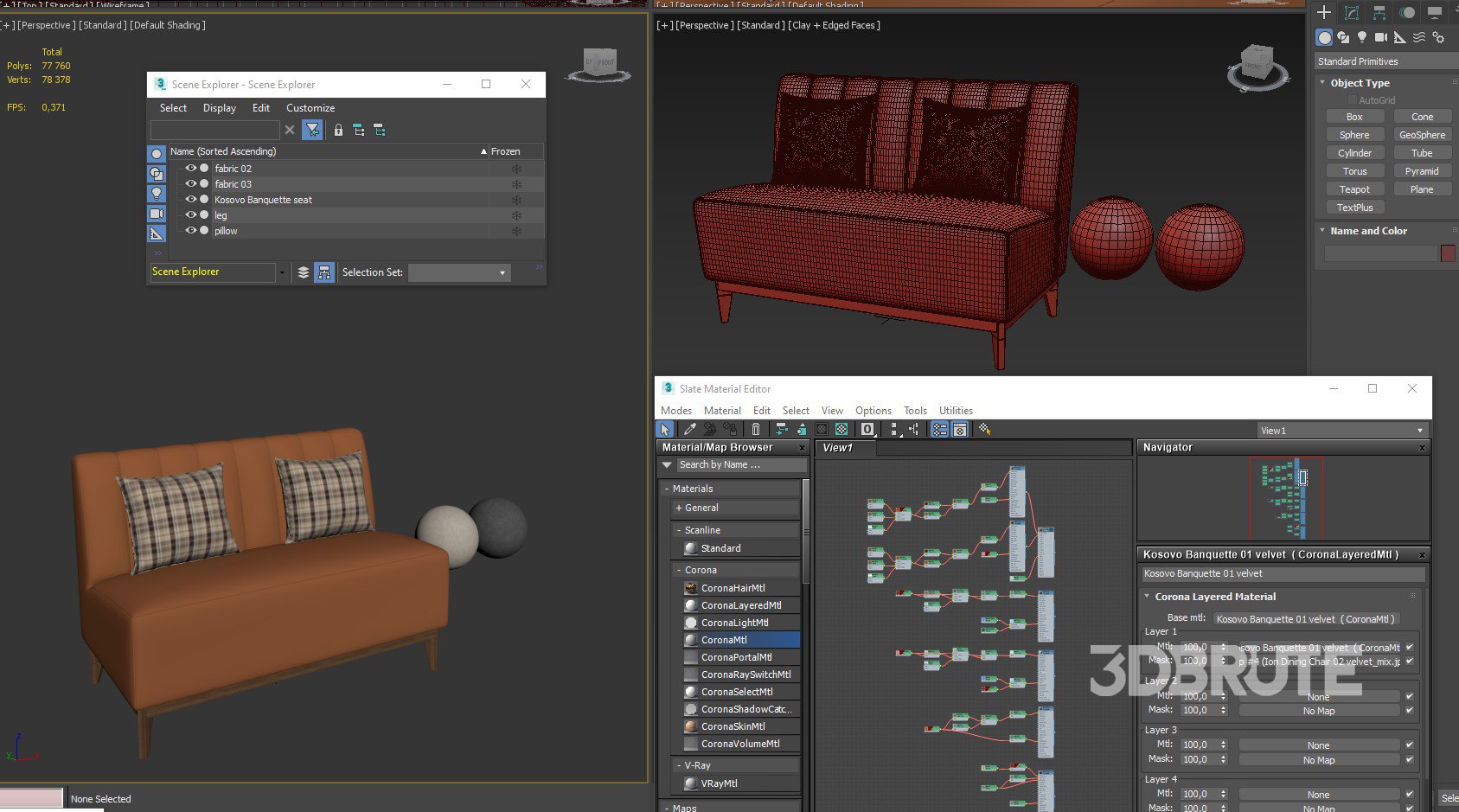The height and width of the screenshot is (812, 1459).
Task: Click the object color swatch
Action: click(x=1447, y=253)
